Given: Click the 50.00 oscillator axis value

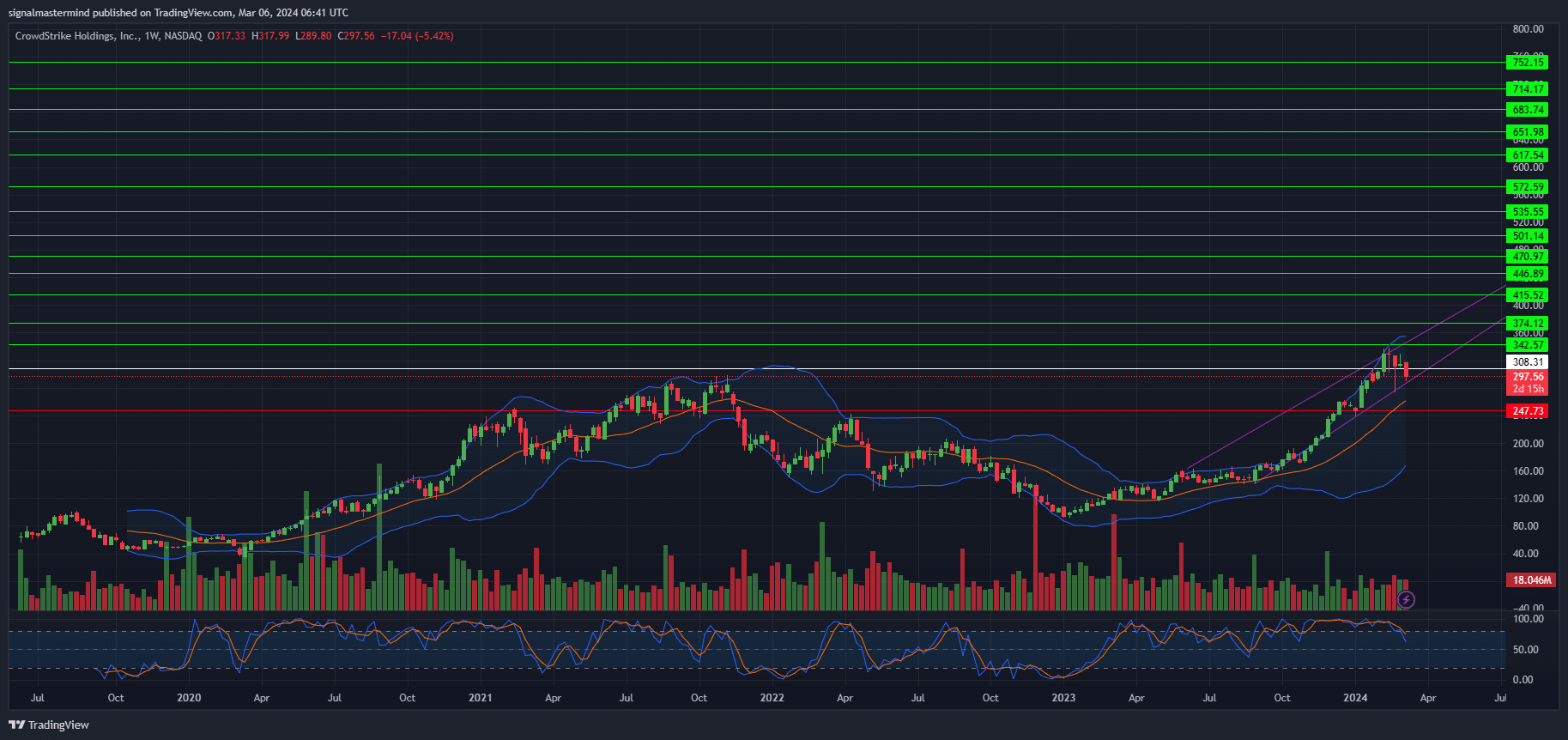Looking at the screenshot, I should coord(1525,650).
